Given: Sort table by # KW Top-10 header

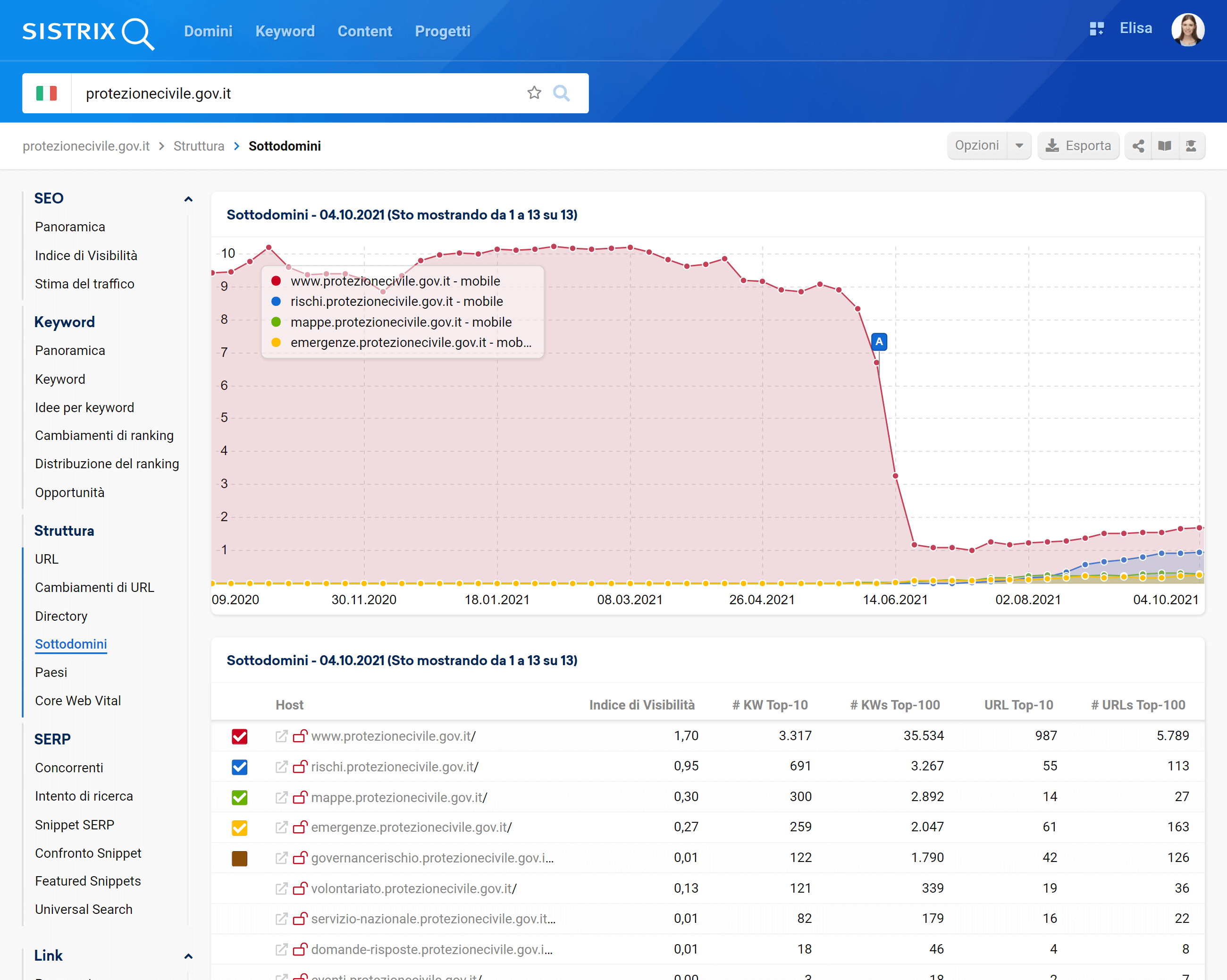Looking at the screenshot, I should [770, 705].
